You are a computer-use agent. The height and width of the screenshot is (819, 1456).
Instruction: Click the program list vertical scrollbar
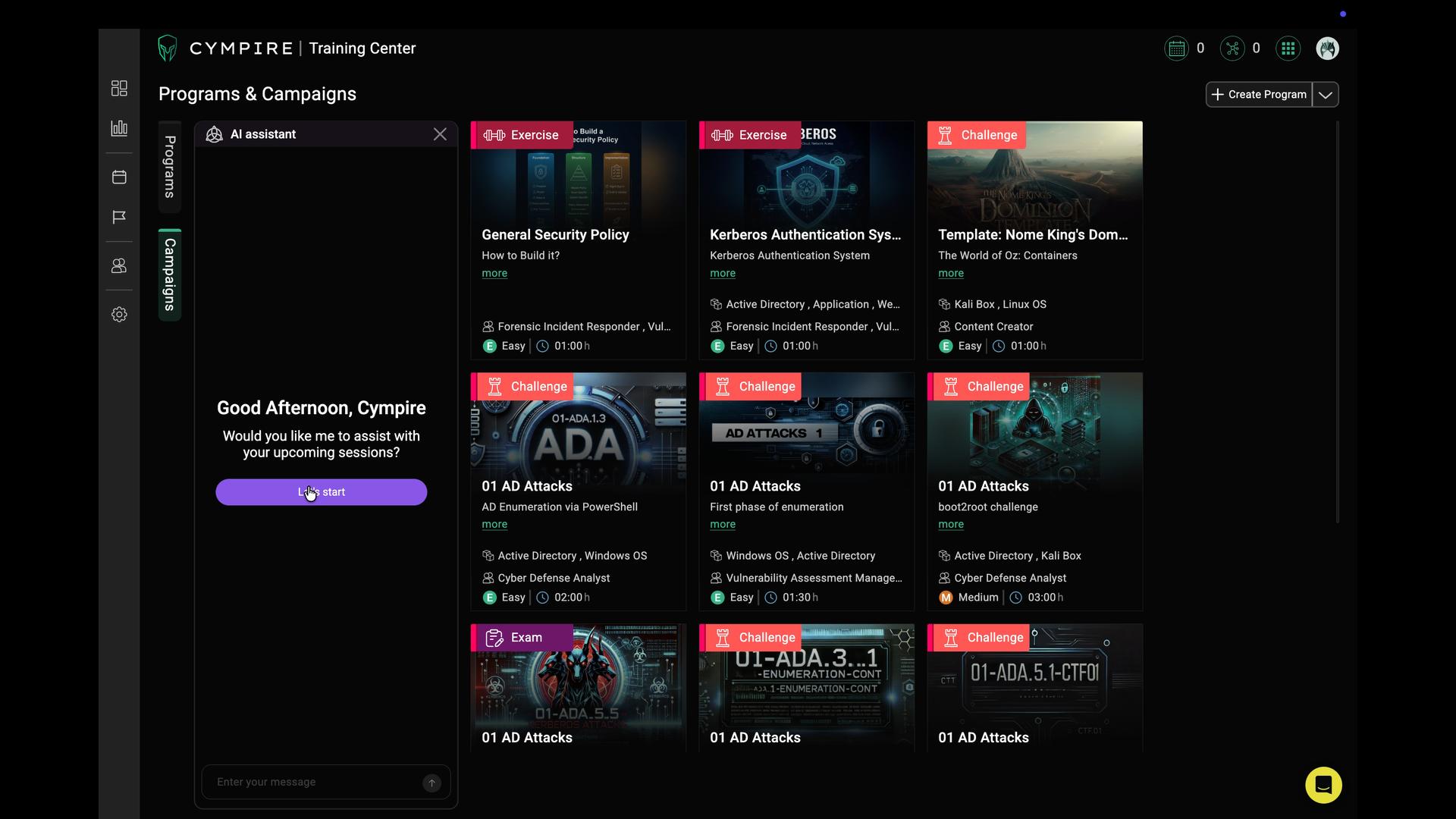coord(1337,322)
